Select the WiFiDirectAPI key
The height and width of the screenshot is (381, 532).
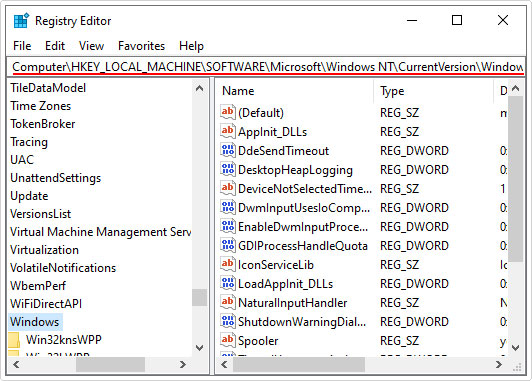coord(46,304)
